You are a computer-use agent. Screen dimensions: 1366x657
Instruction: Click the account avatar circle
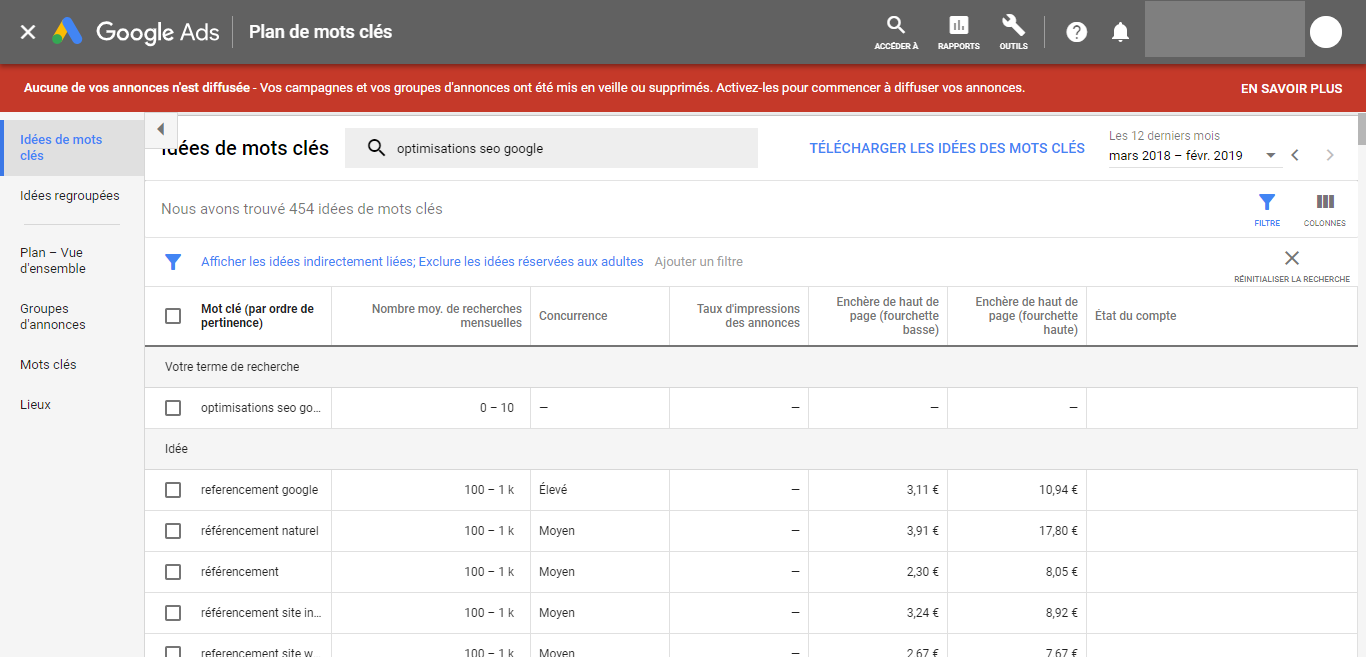pyautogui.click(x=1326, y=32)
